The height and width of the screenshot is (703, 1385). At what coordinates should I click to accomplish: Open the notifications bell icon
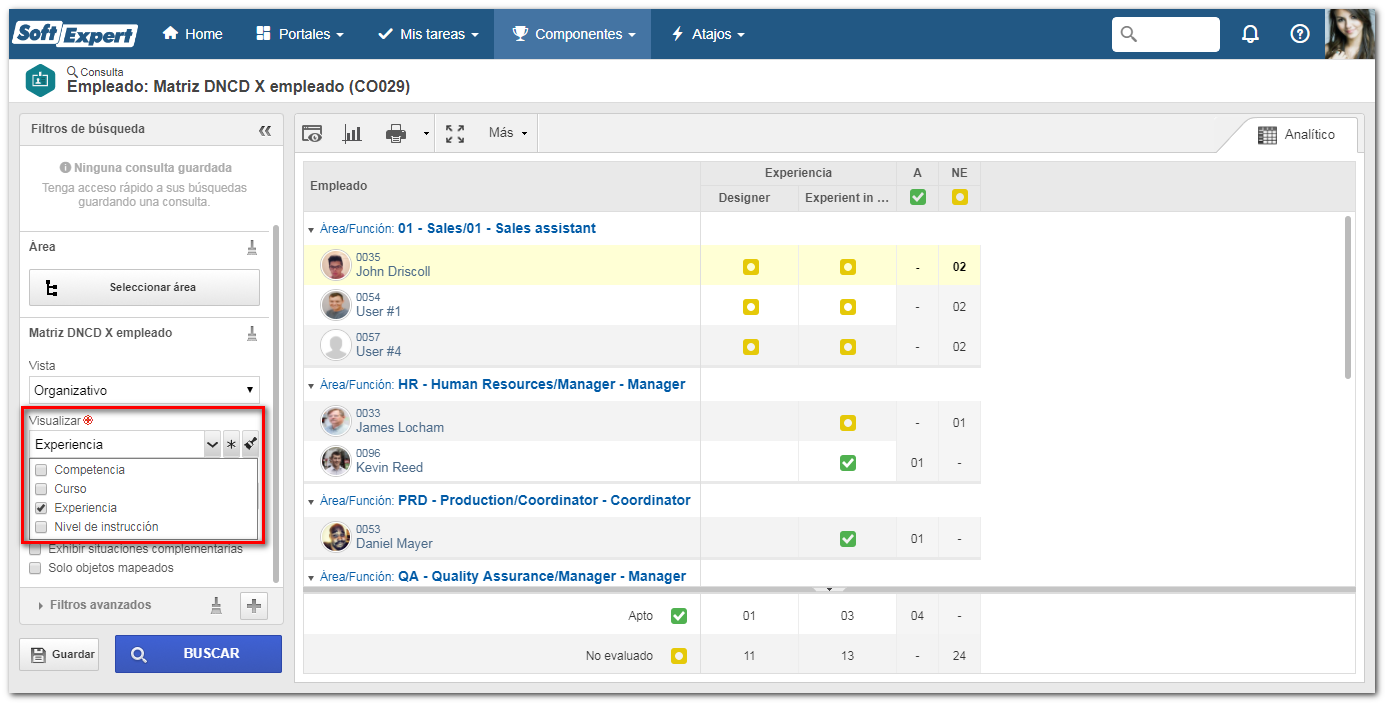coord(1250,34)
